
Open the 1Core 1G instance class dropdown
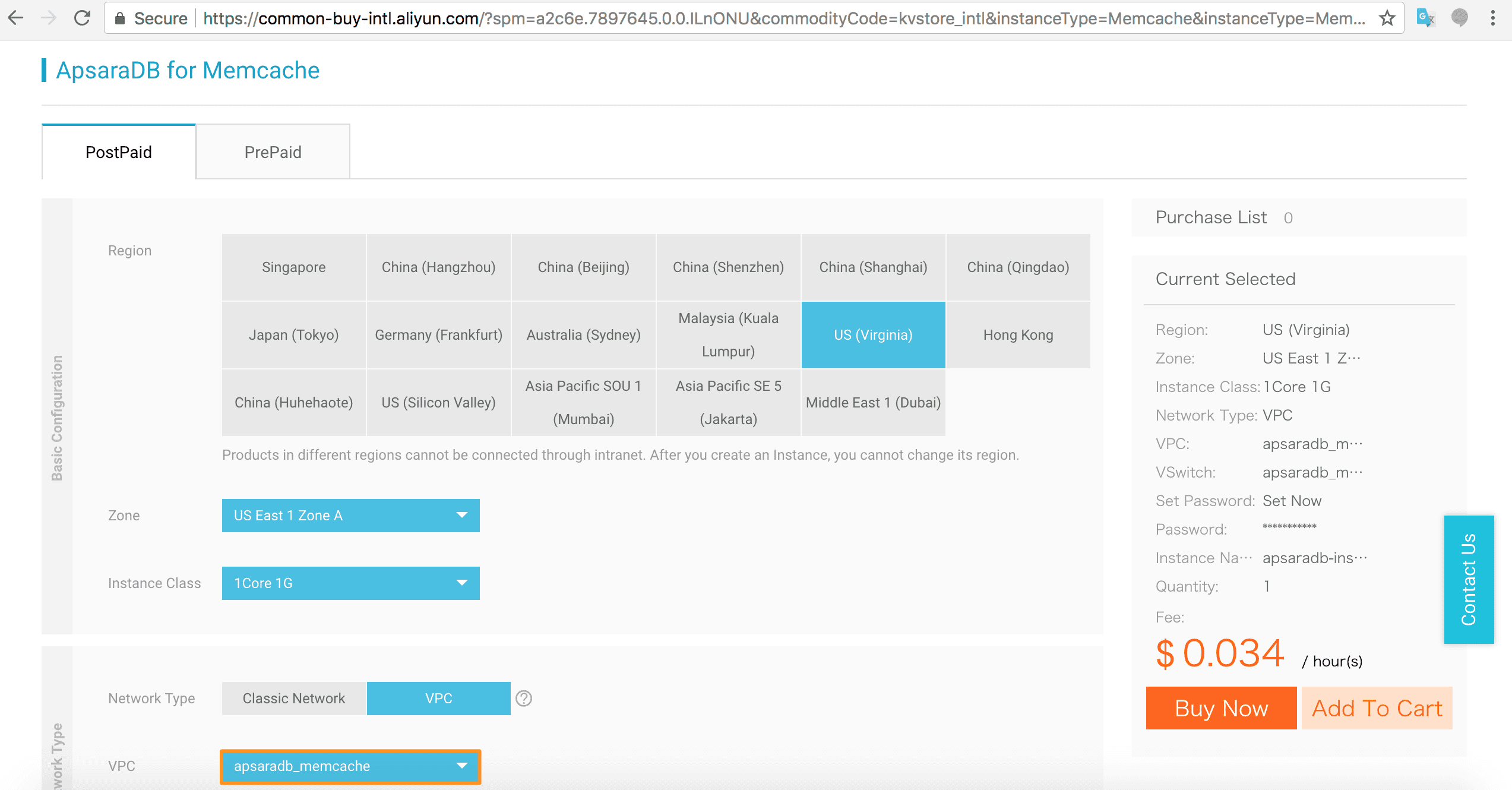point(350,583)
